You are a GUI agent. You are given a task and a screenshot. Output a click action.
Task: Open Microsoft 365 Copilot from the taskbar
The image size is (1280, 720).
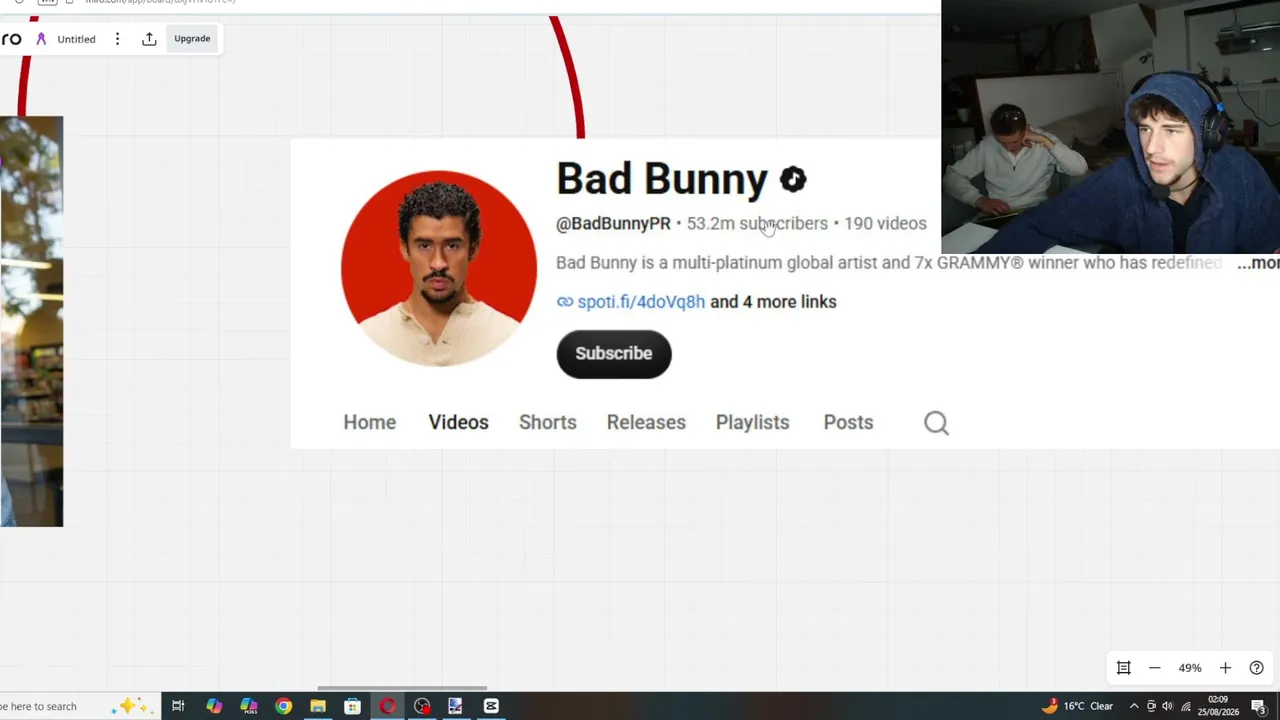(x=249, y=706)
